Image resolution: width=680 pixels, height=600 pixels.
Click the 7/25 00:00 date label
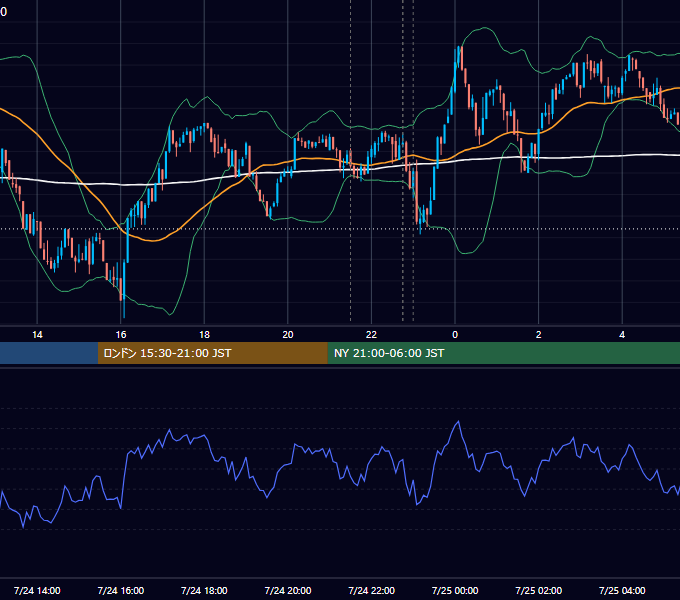[455, 590]
